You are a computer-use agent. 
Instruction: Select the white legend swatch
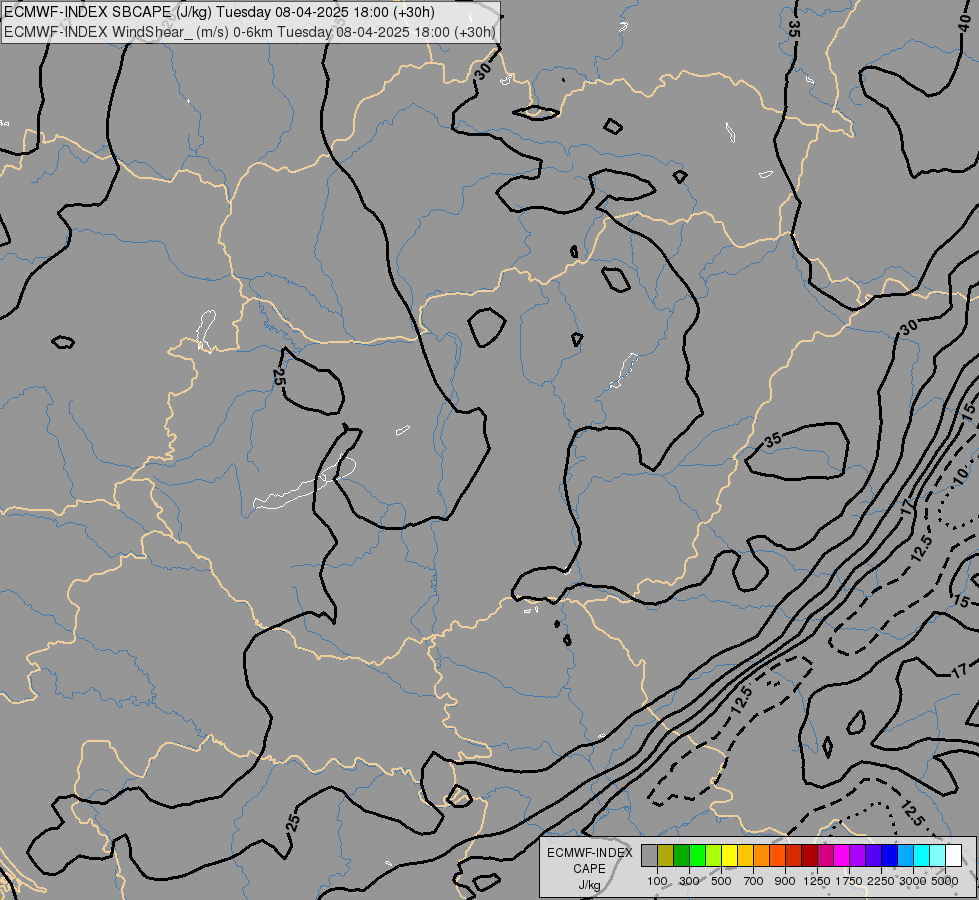(x=954, y=856)
